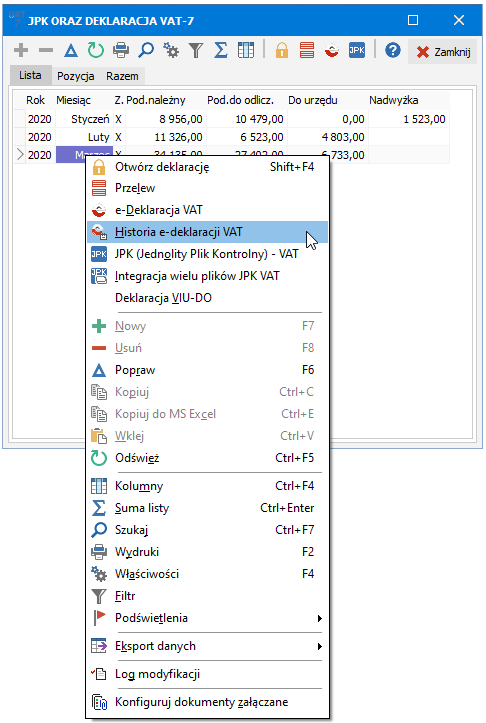Click the Zamknij button

pyautogui.click(x=443, y=52)
